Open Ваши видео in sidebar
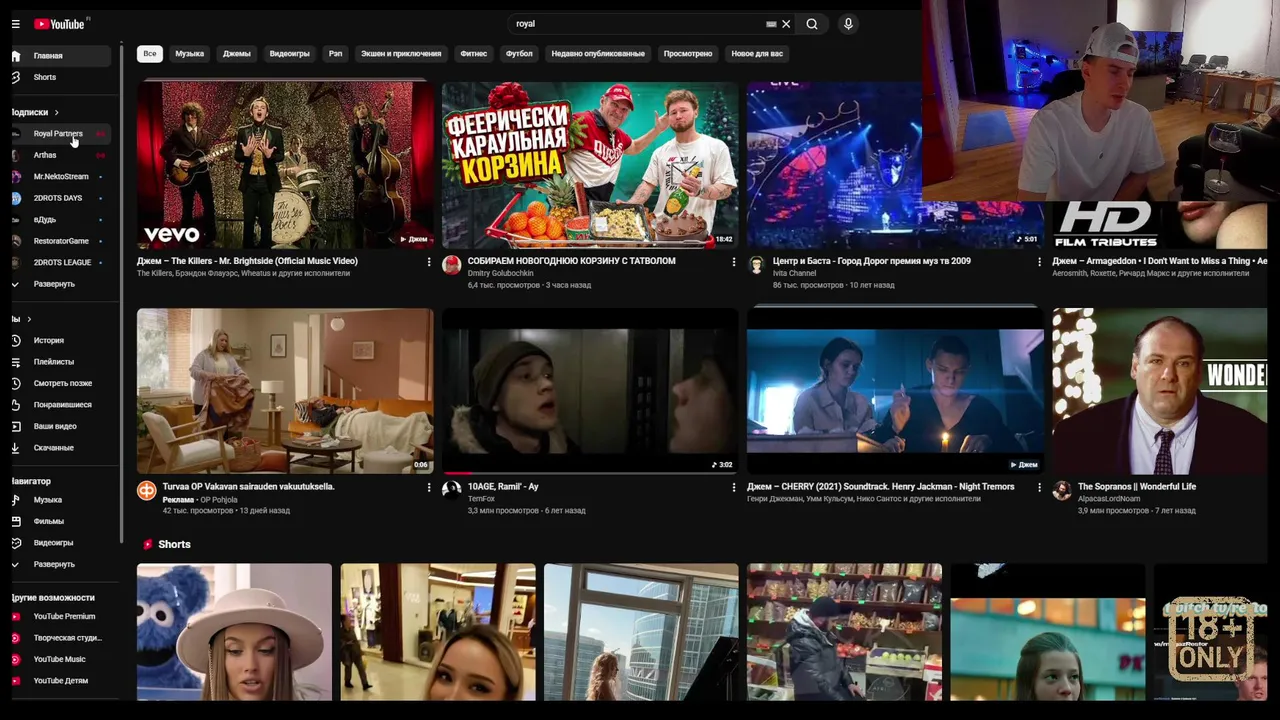The width and height of the screenshot is (1280, 720). (60, 426)
